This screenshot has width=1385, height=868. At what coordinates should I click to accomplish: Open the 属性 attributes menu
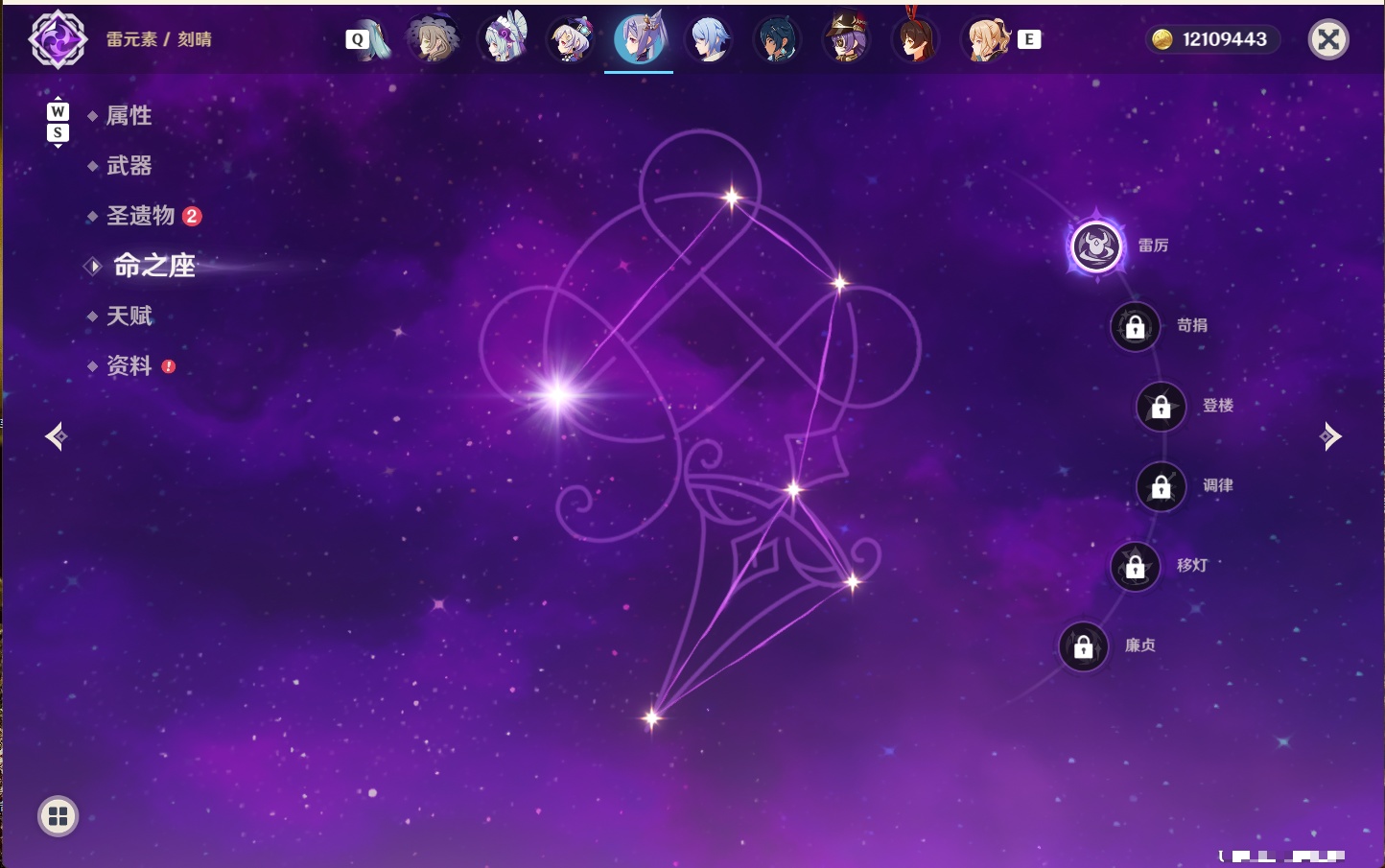pyautogui.click(x=129, y=116)
